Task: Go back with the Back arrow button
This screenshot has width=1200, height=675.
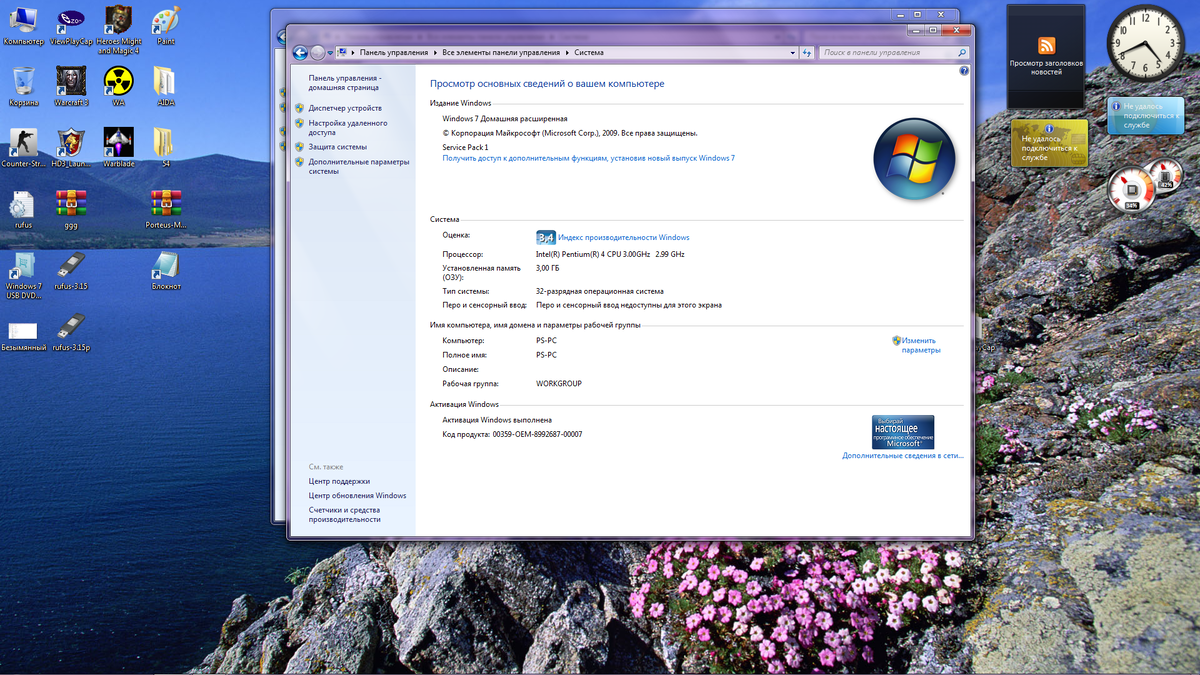Action: click(x=300, y=52)
